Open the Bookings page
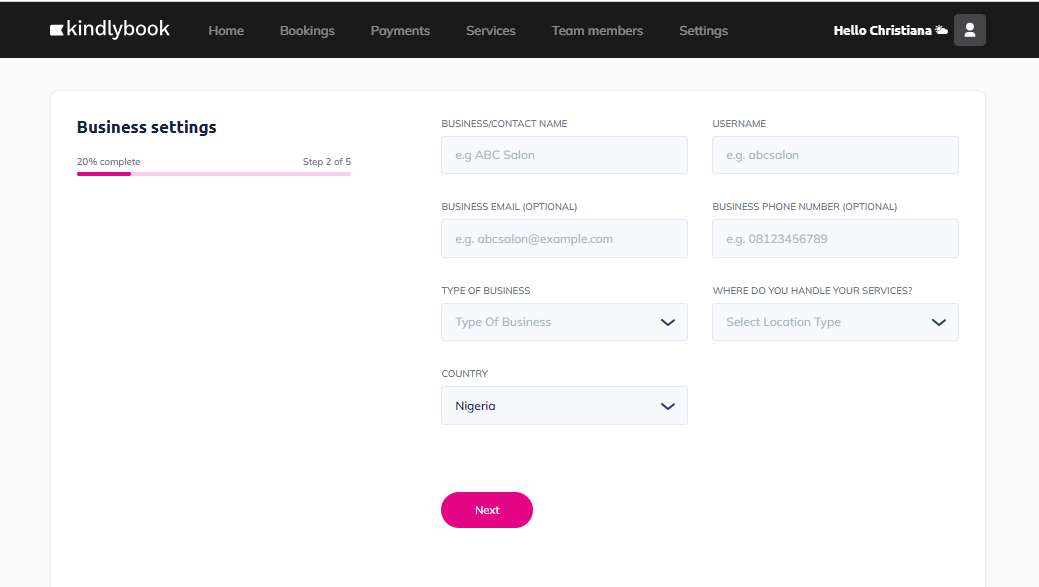The width and height of the screenshot is (1039, 587). (x=307, y=30)
